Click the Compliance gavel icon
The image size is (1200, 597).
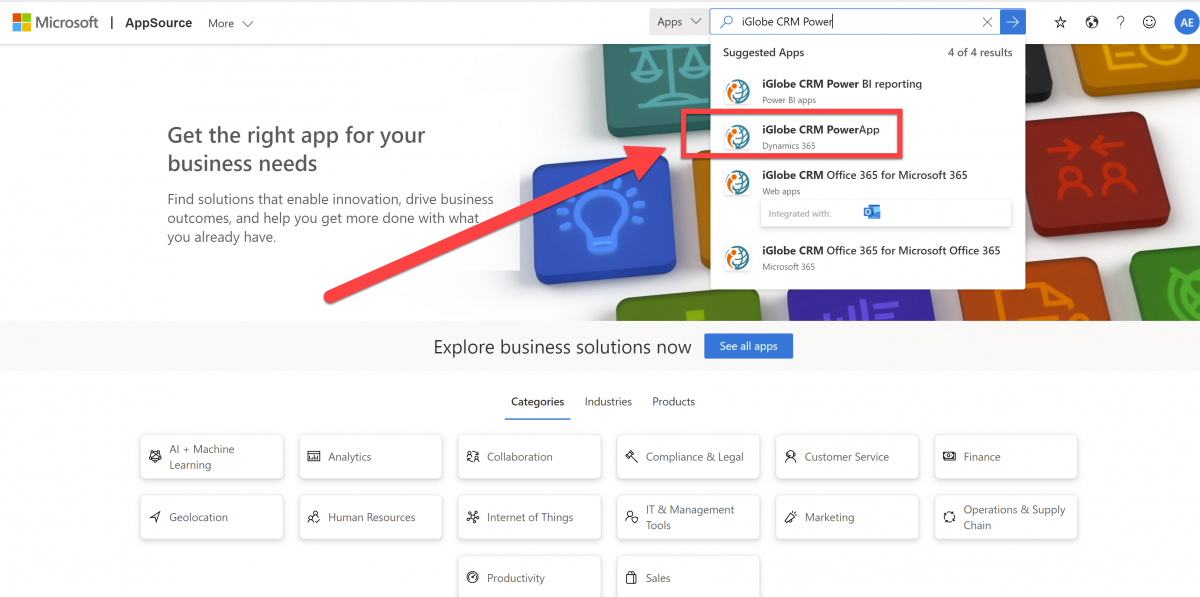(632, 457)
